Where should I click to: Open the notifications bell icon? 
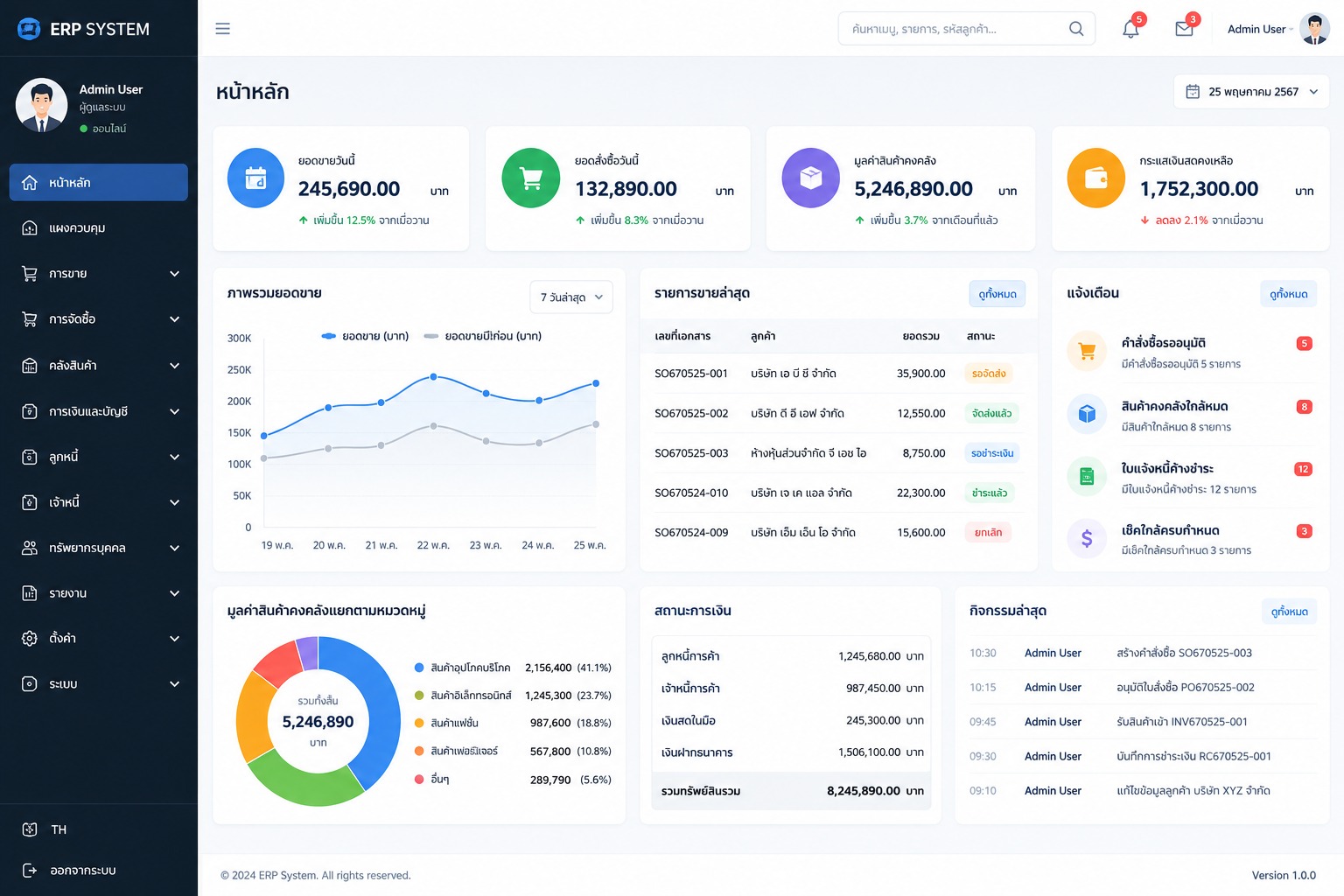coord(1130,29)
